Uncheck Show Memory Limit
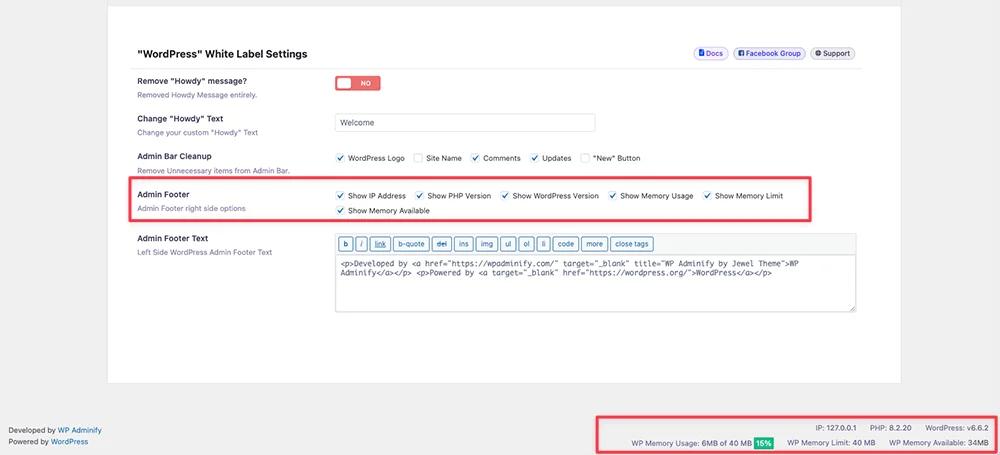The image size is (1000, 455). pos(707,196)
